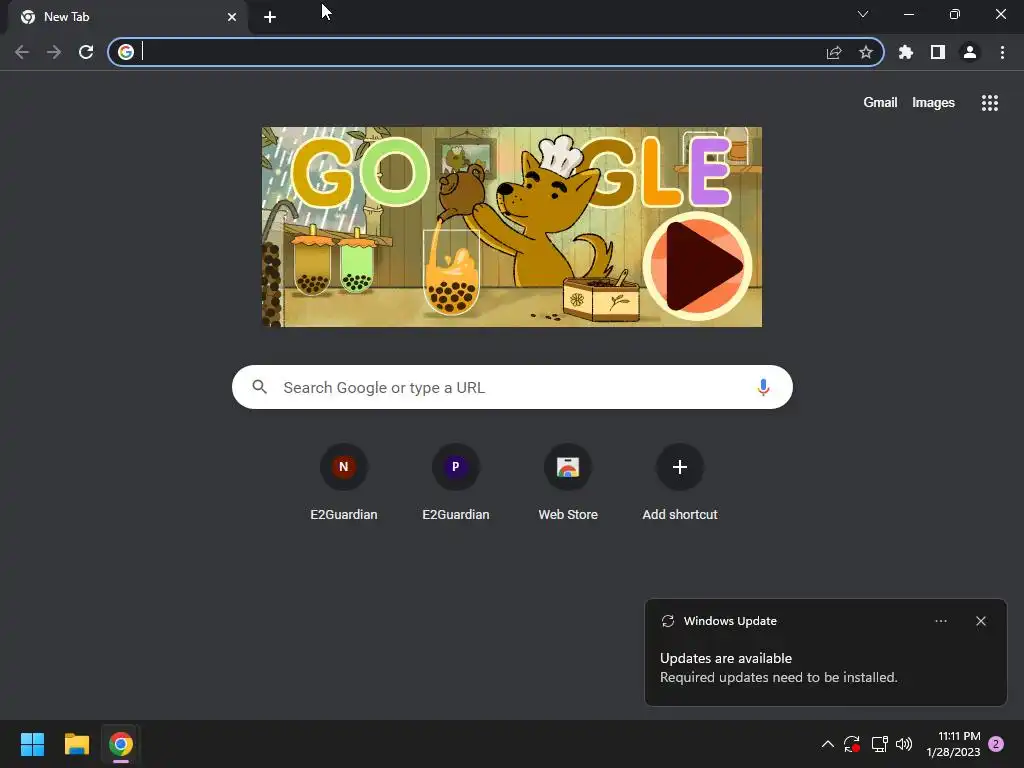The image size is (1024, 768).
Task: Open the clock showing 11:11 PM
Action: (x=953, y=744)
